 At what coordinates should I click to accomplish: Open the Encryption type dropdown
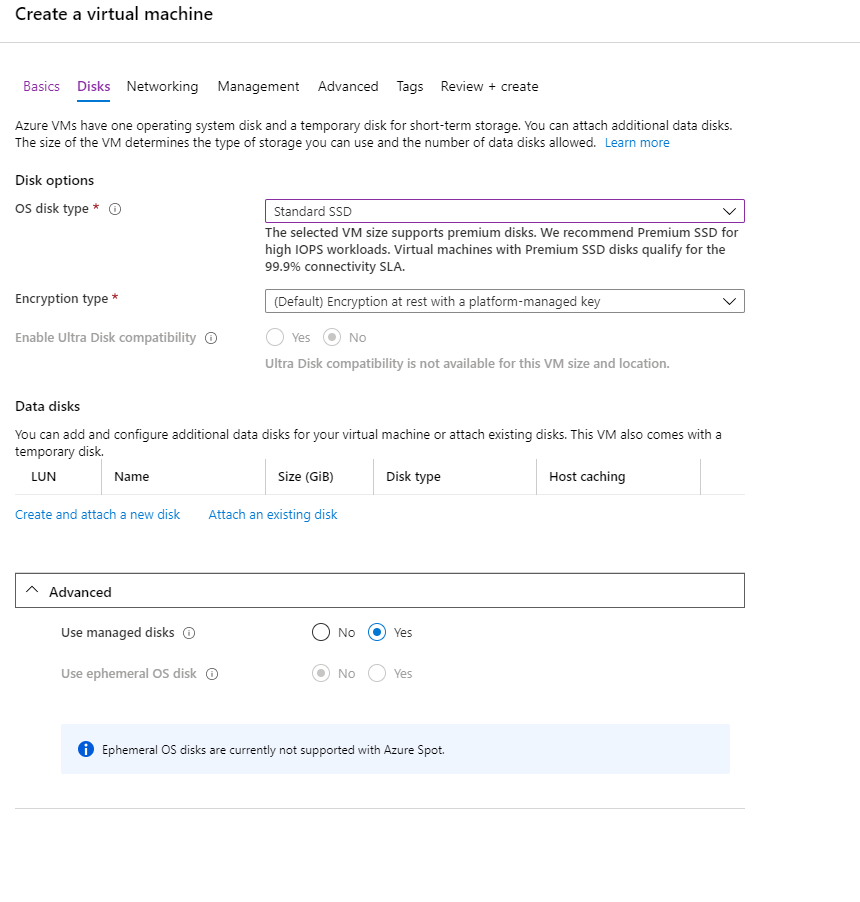(x=504, y=301)
